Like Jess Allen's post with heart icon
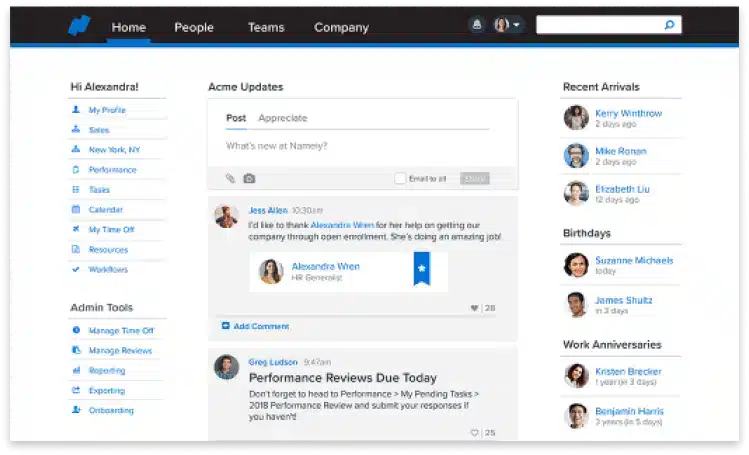The image size is (749, 455). pos(474,308)
